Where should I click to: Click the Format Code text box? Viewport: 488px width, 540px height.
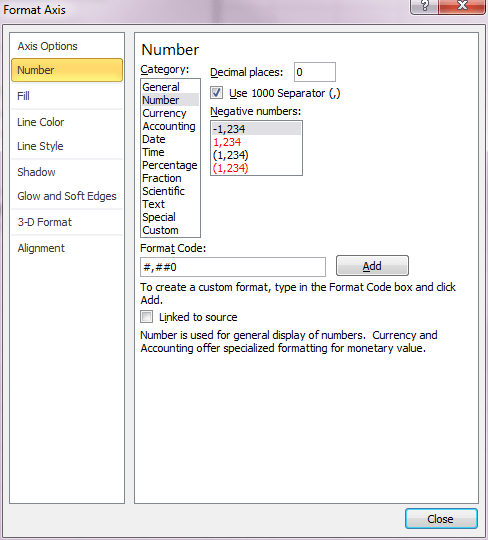[233, 267]
